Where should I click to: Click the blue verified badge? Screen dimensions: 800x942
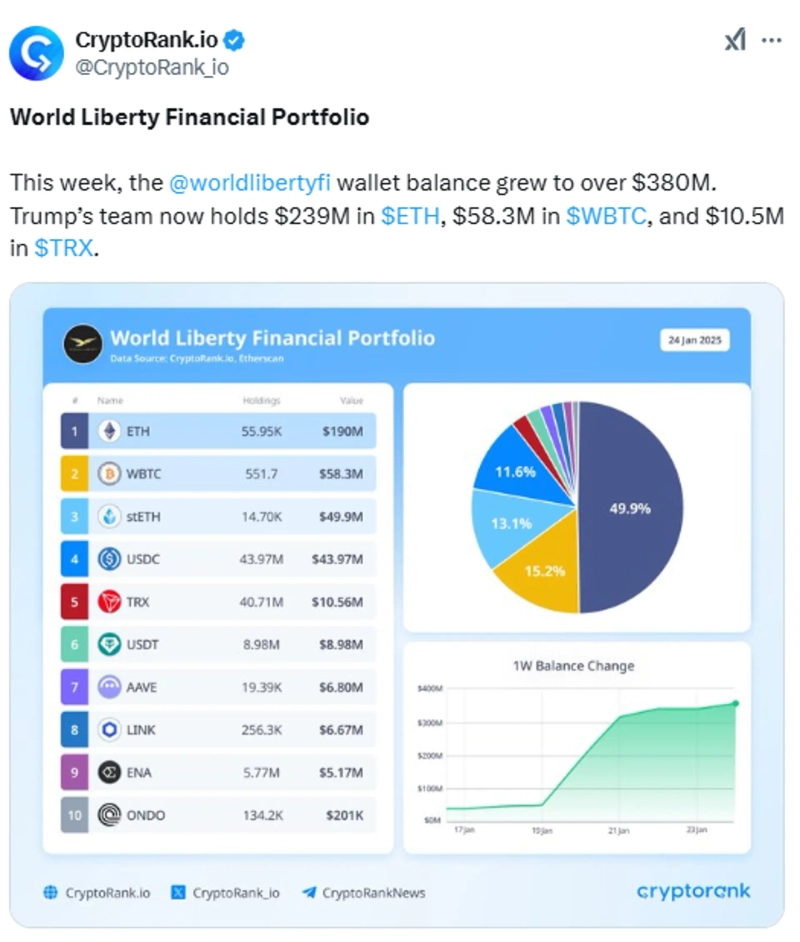click(x=235, y=41)
